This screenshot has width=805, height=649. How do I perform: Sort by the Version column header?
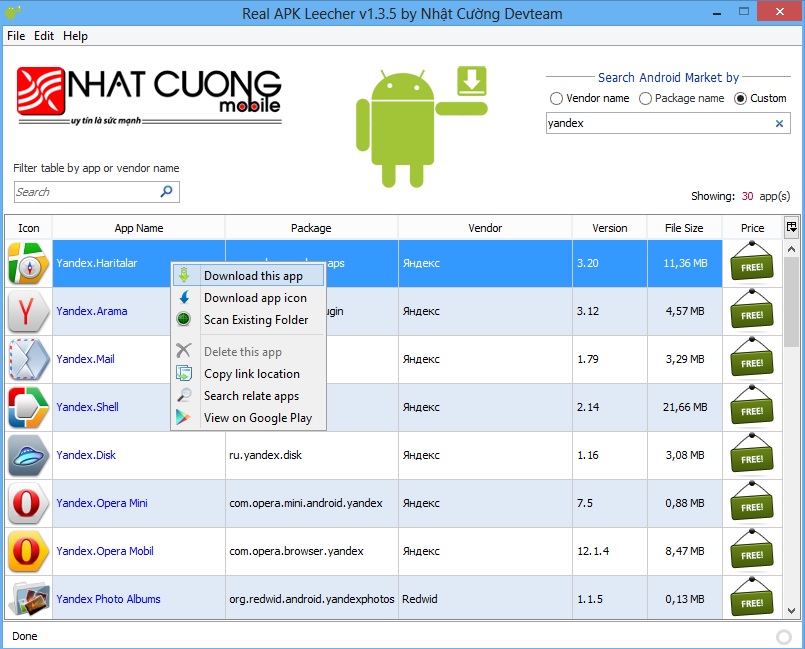tap(609, 228)
